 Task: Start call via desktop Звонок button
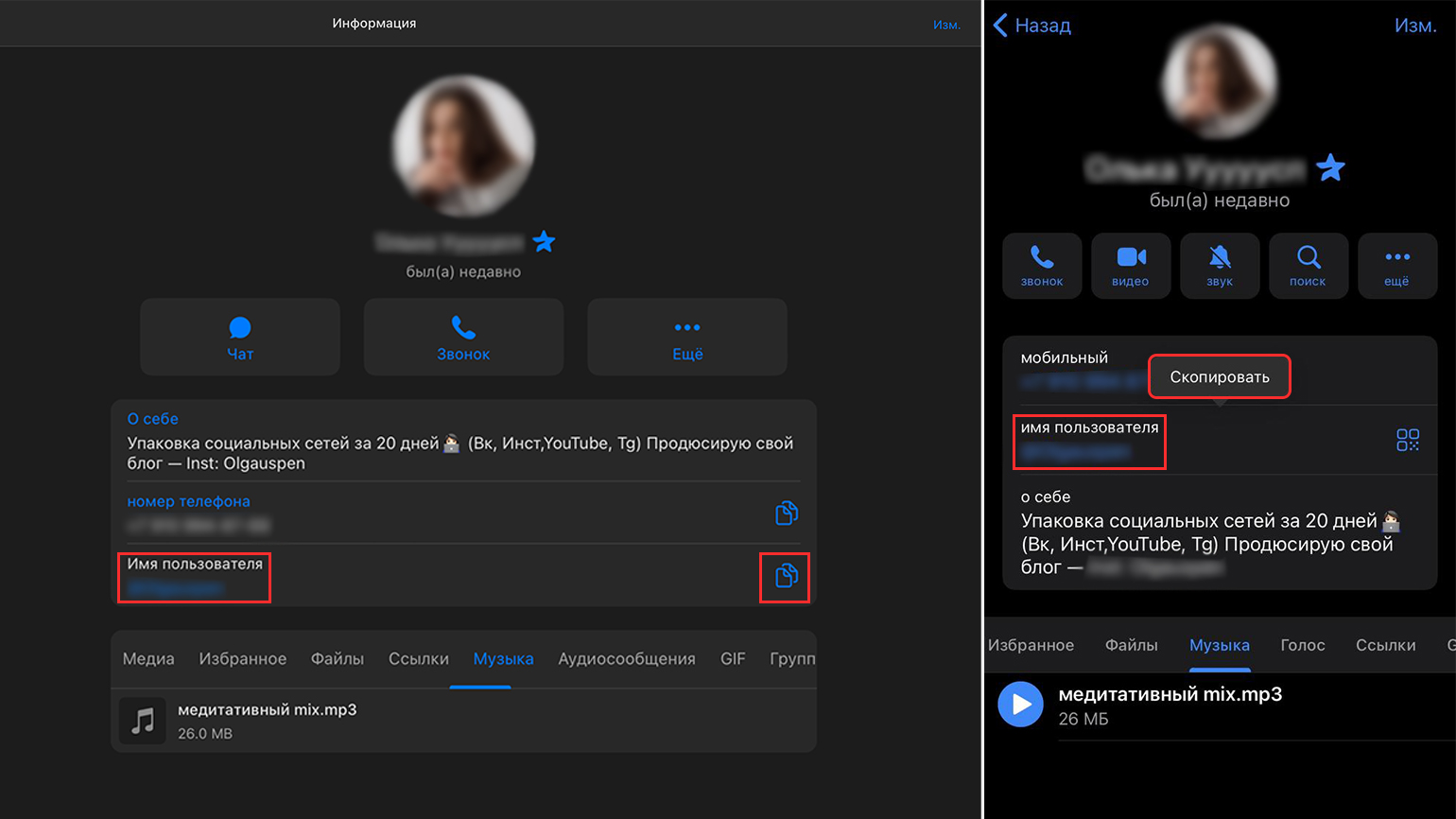(463, 338)
